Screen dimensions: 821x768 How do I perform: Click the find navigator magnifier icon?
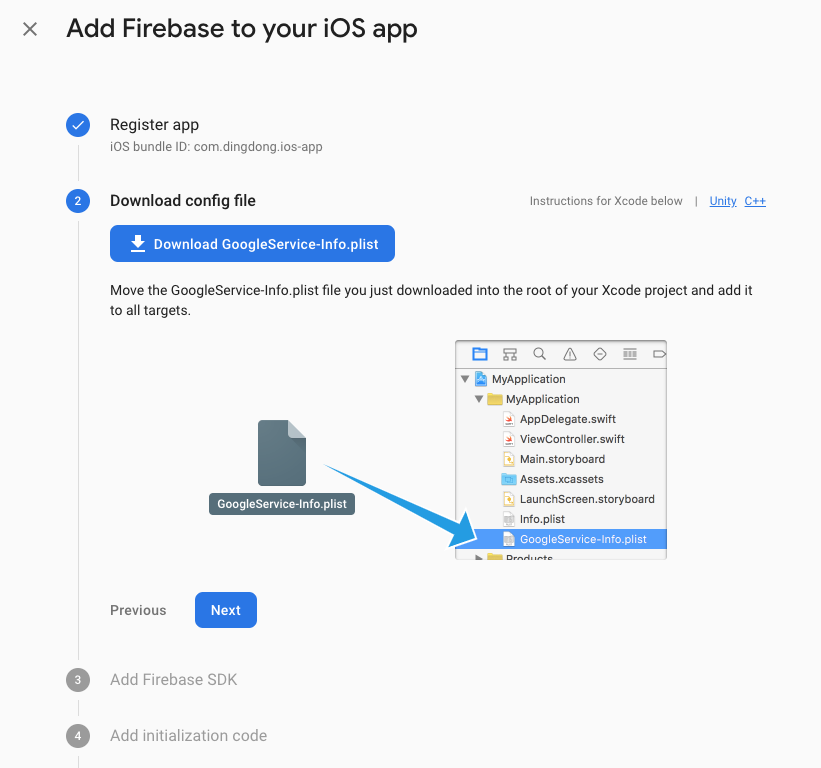point(540,354)
